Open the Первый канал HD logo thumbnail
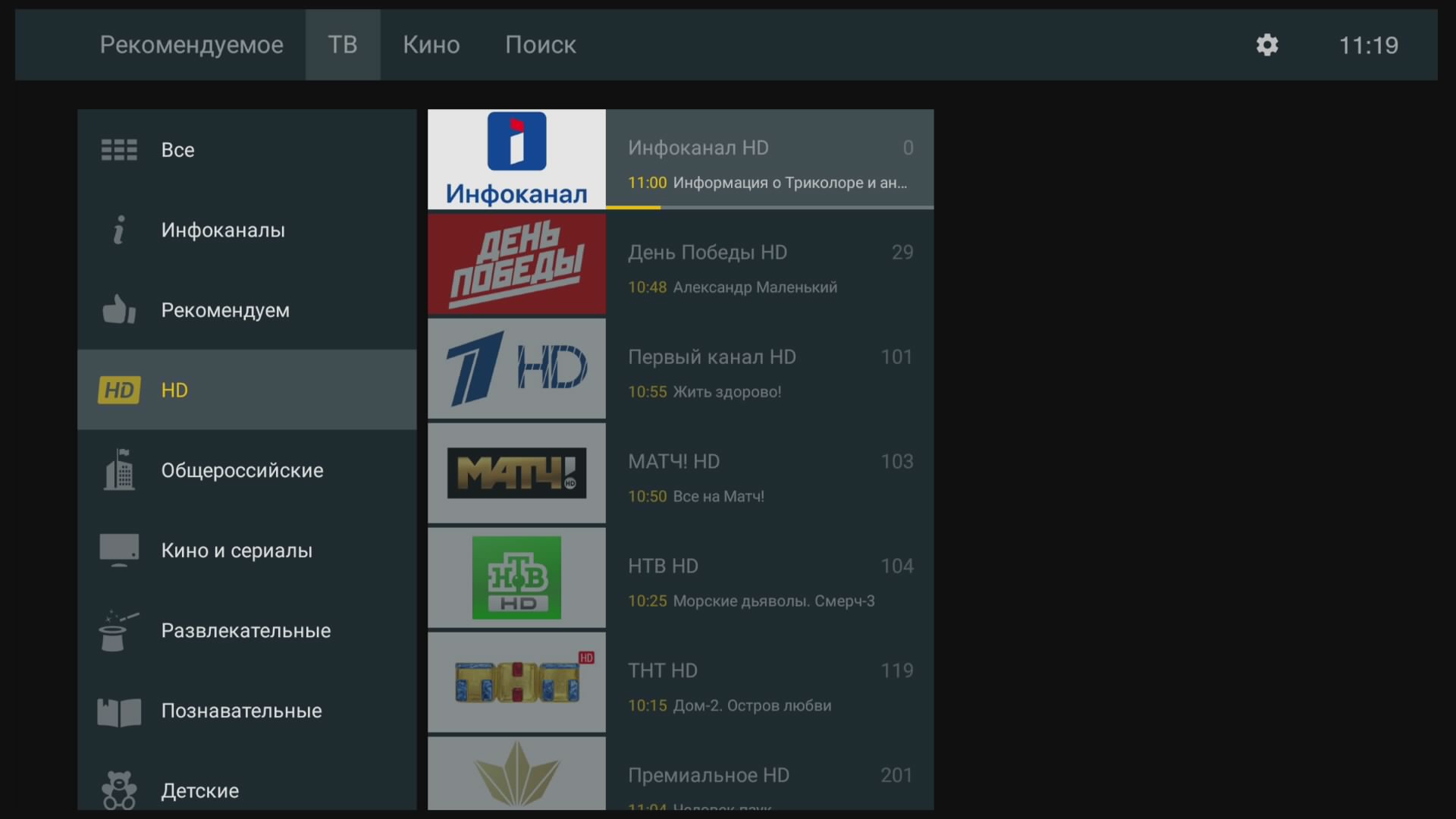 [x=516, y=369]
